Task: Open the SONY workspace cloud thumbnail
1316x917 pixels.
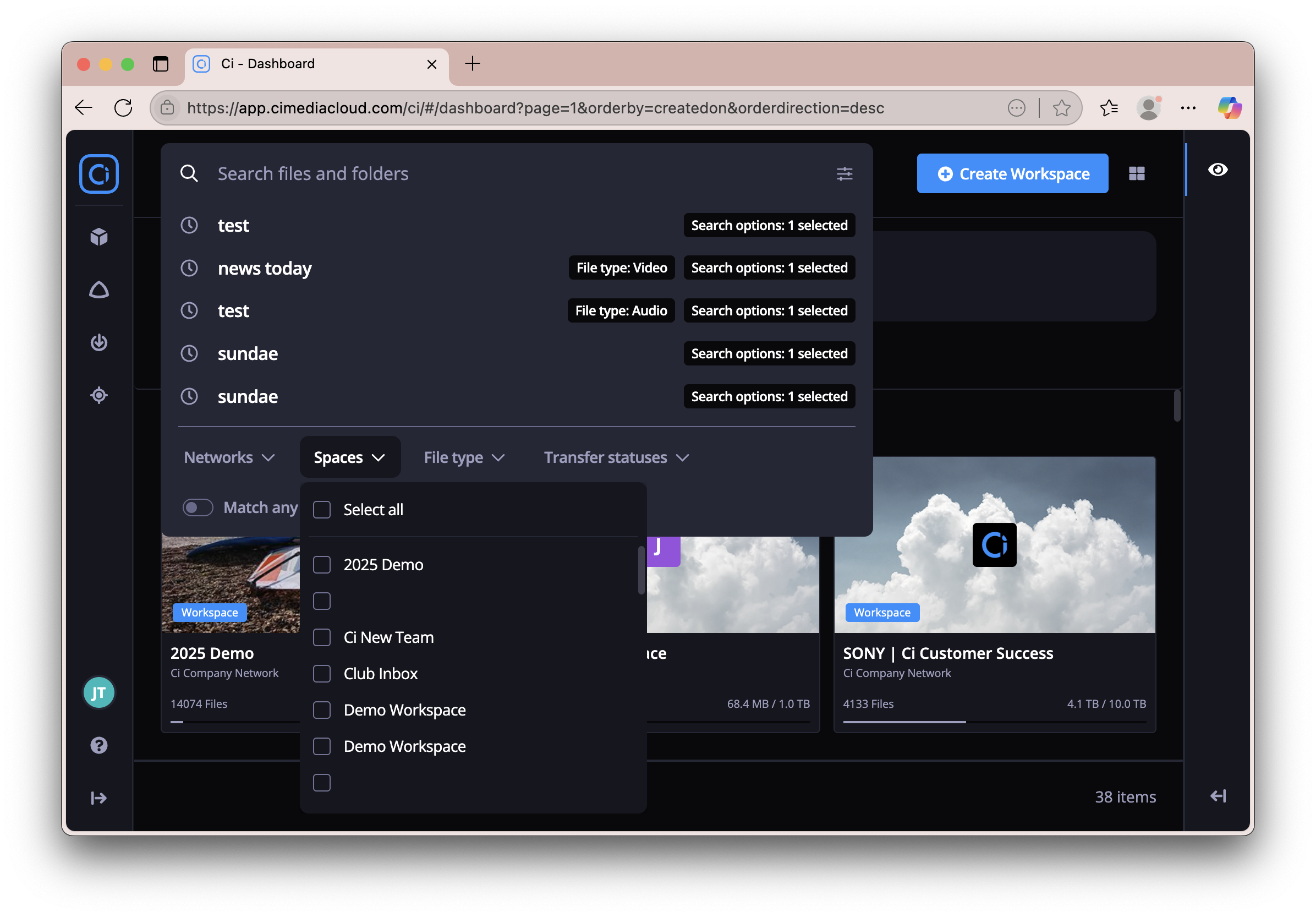Action: (995, 545)
